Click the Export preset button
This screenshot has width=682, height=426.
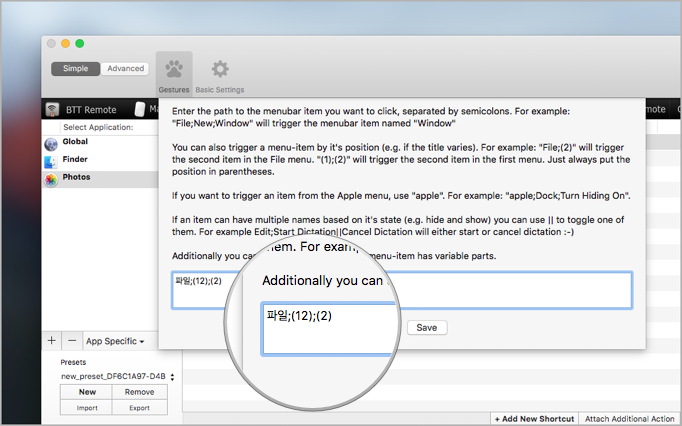pyautogui.click(x=139, y=408)
